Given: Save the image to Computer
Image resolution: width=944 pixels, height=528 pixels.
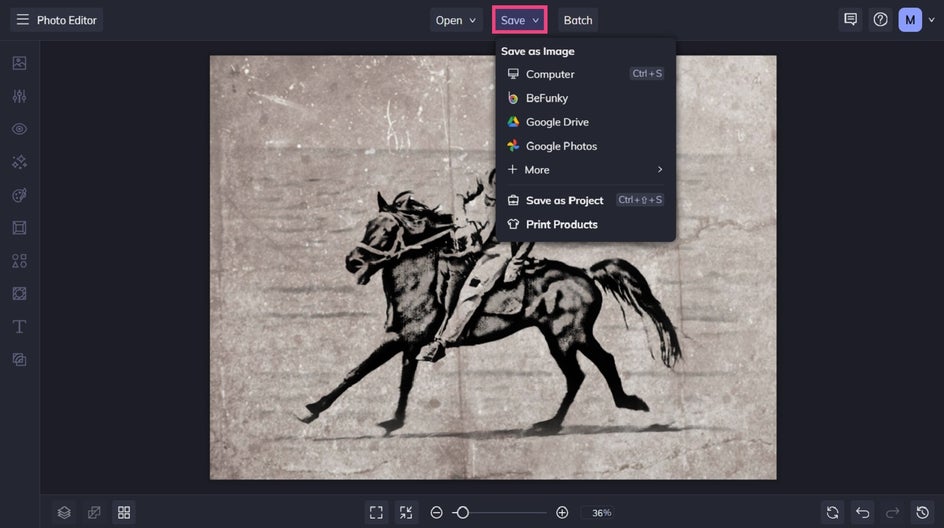Looking at the screenshot, I should pyautogui.click(x=585, y=74).
